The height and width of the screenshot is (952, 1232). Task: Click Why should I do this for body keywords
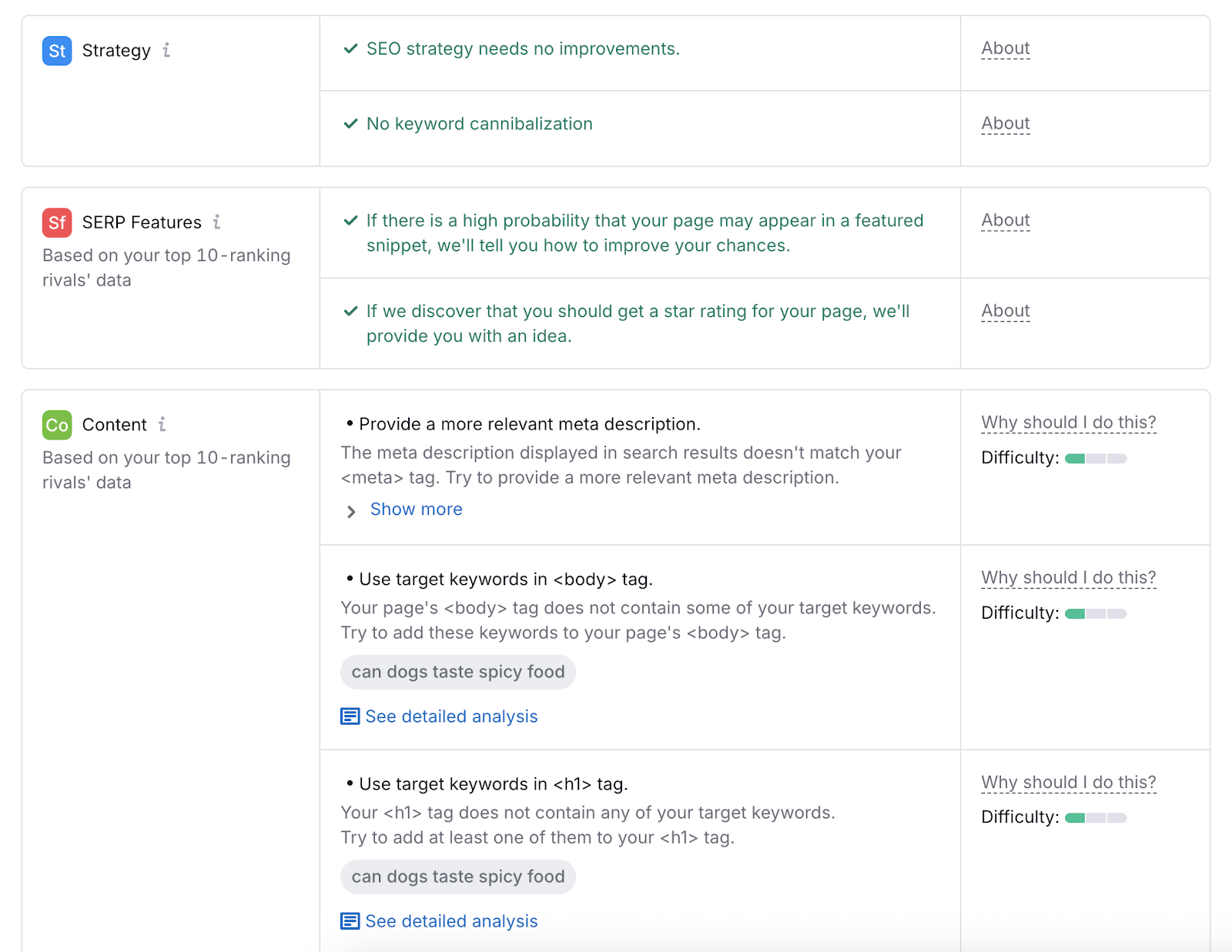[x=1068, y=576]
